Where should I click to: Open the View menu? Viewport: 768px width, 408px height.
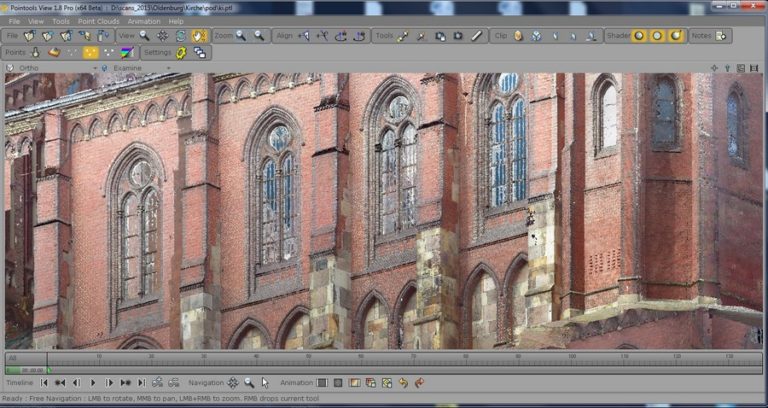tap(36, 22)
